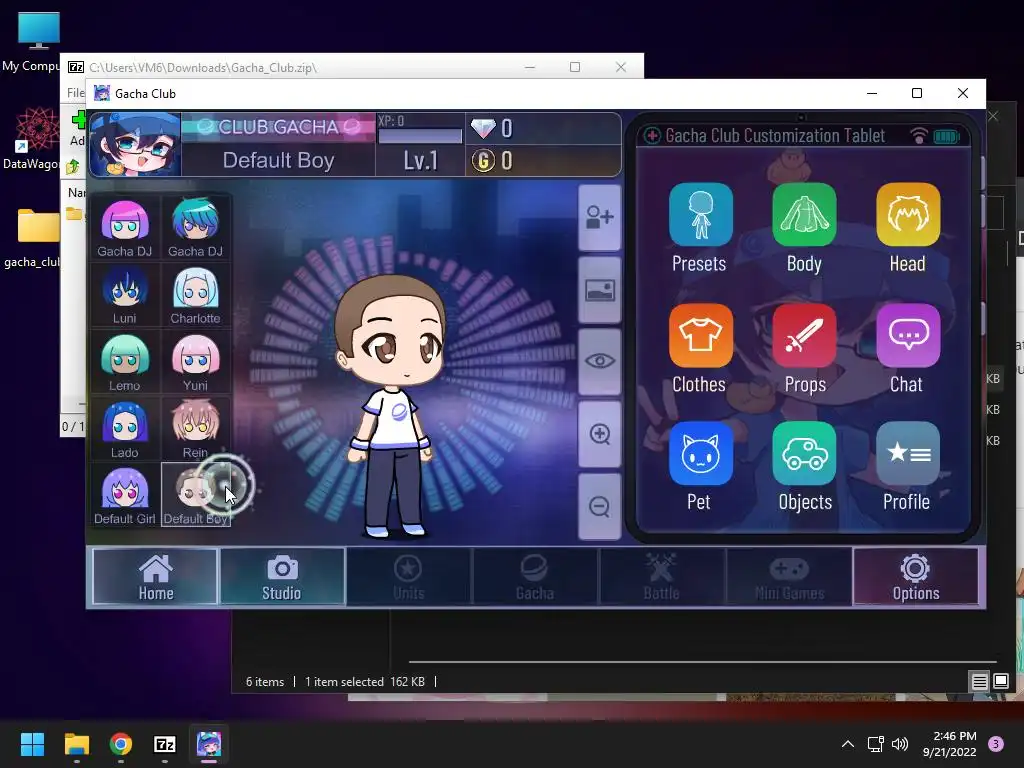This screenshot has width=1024, height=768.
Task: Open the clock showing 2:46 PM
Action: pos(949,744)
